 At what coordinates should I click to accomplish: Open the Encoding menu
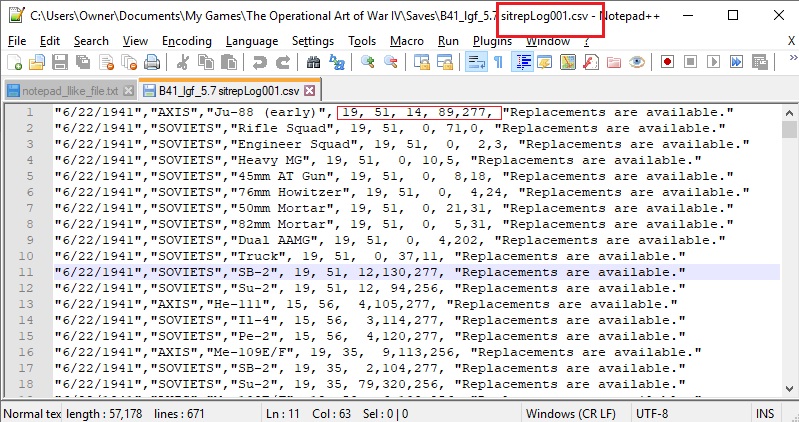click(x=187, y=41)
